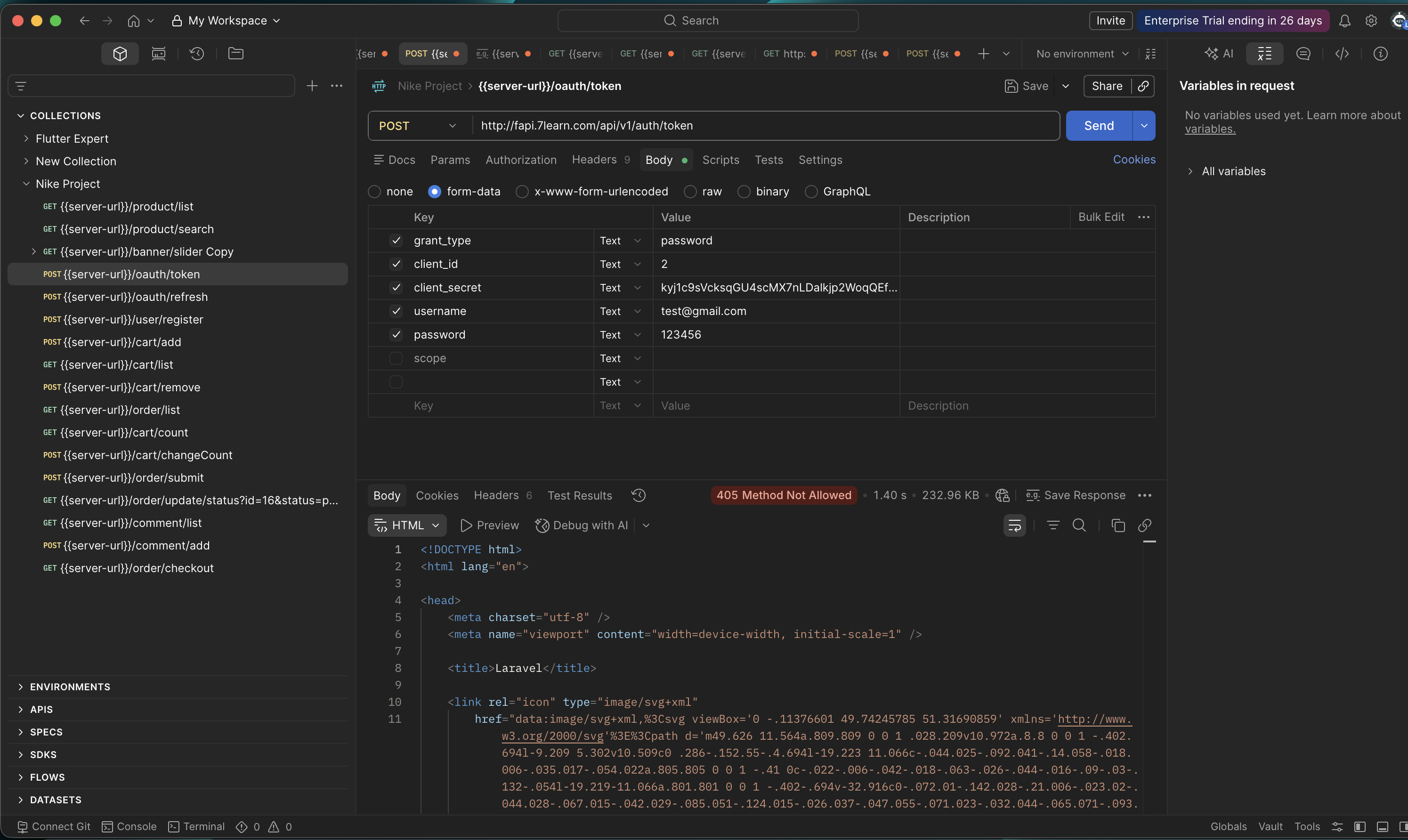Viewport: 1408px width, 840px height.
Task: Open the response three-dots menu
Action: click(x=1144, y=495)
